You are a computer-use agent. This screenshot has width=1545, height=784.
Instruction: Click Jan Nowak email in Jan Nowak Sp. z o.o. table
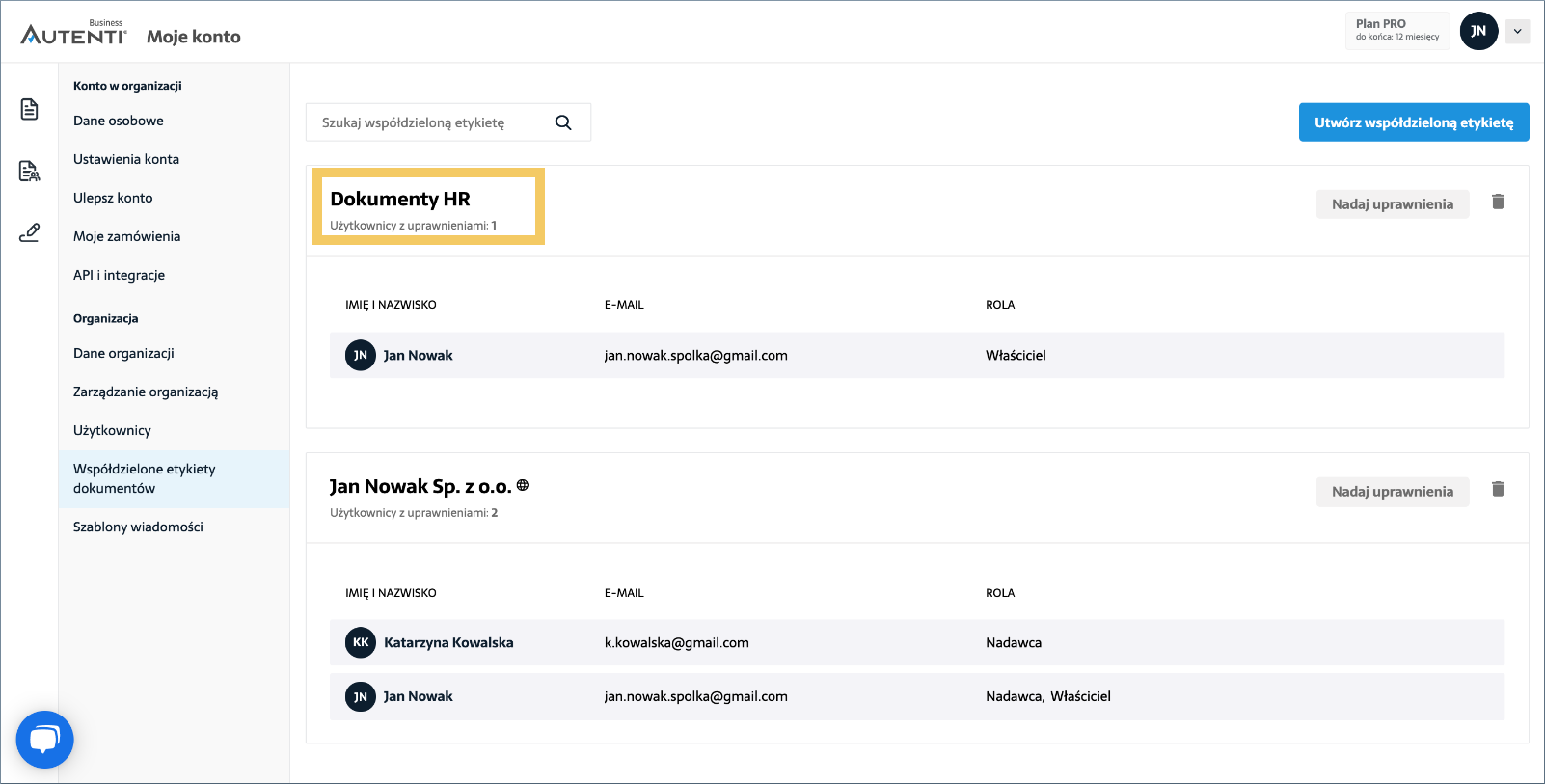696,696
